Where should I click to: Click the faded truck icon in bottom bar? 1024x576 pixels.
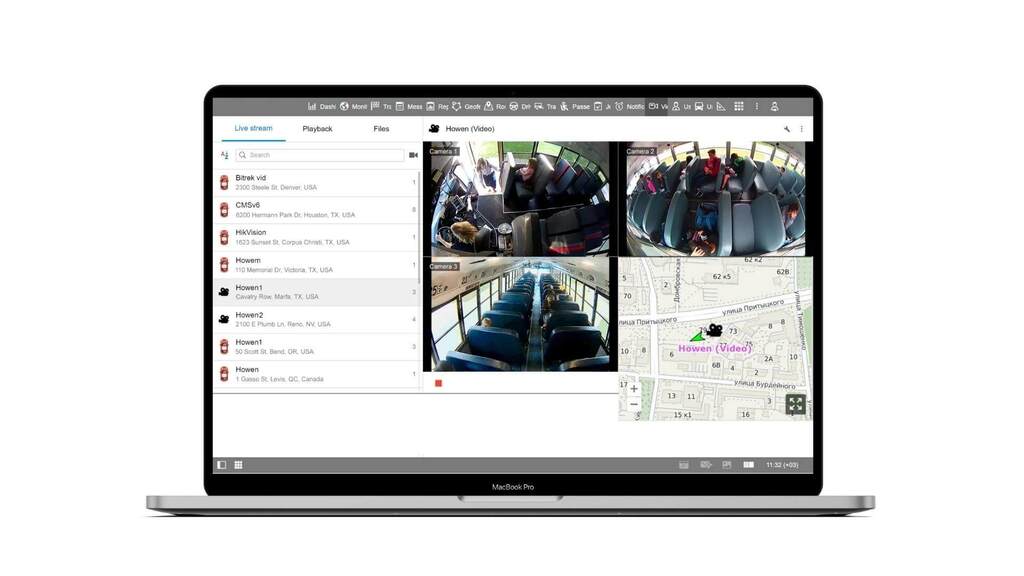pyautogui.click(x=706, y=465)
